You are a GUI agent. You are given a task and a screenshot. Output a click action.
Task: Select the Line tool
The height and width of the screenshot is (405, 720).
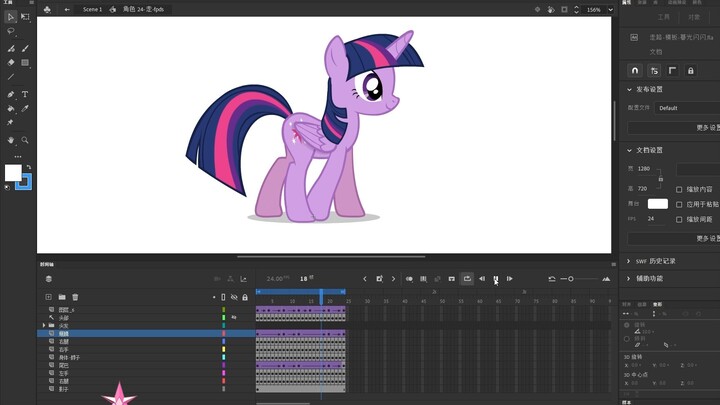[x=11, y=77]
